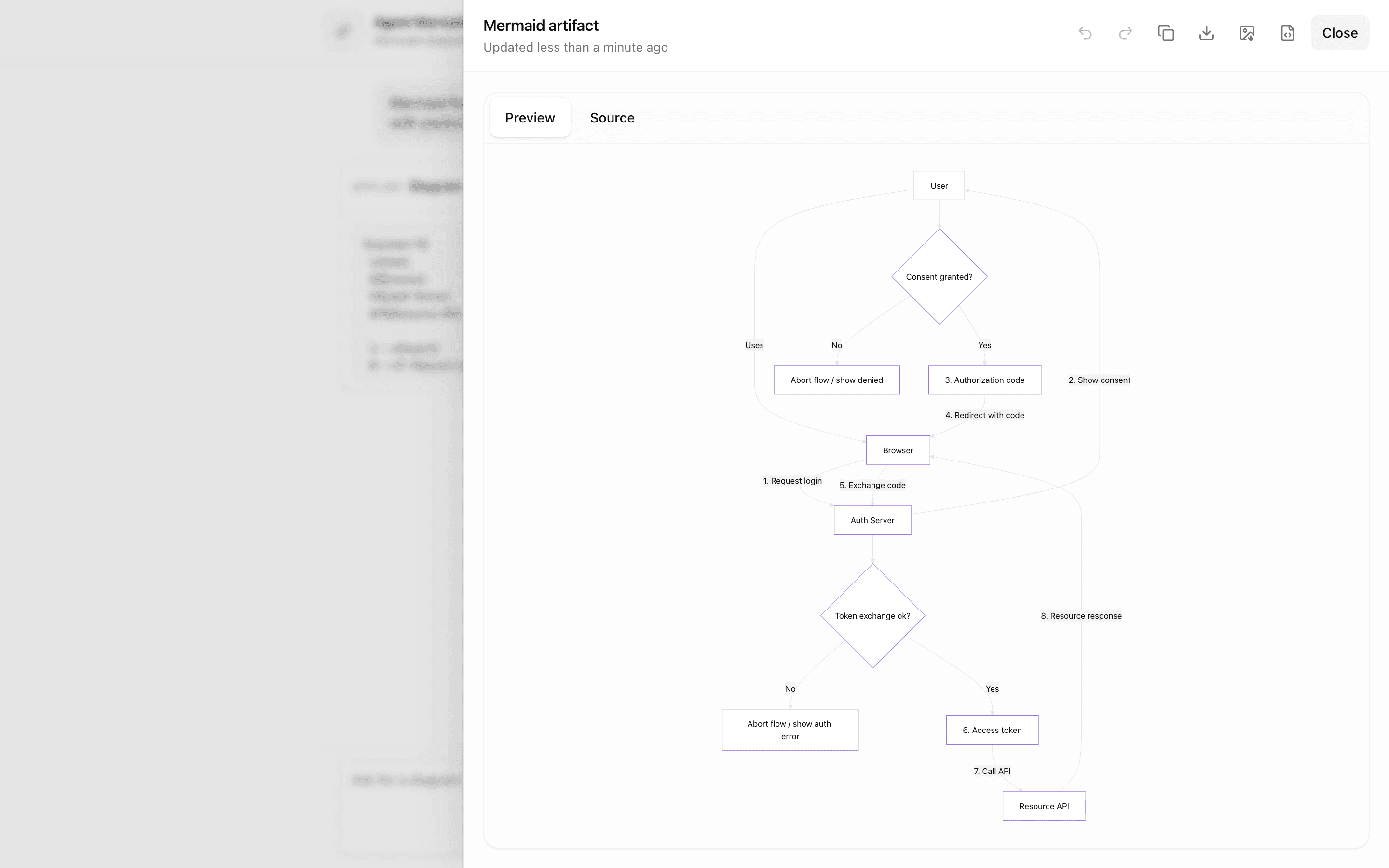Close the Mermaid artifact panel
1389x868 pixels.
1340,33
